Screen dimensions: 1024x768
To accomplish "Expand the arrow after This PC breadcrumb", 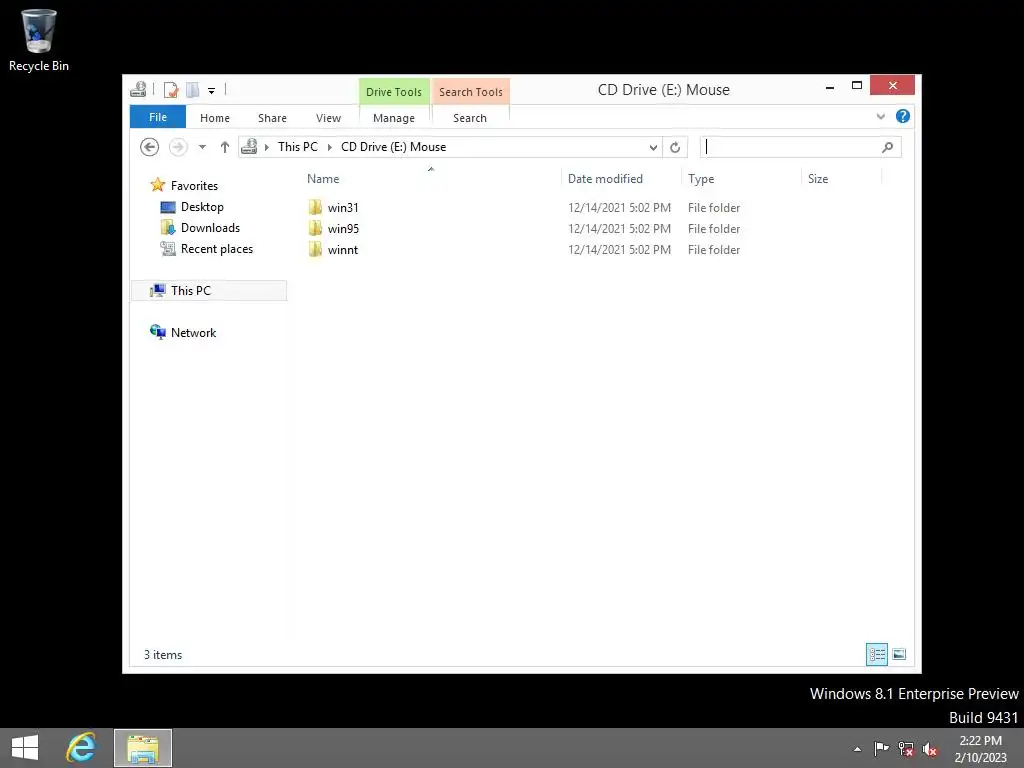I will (330, 147).
